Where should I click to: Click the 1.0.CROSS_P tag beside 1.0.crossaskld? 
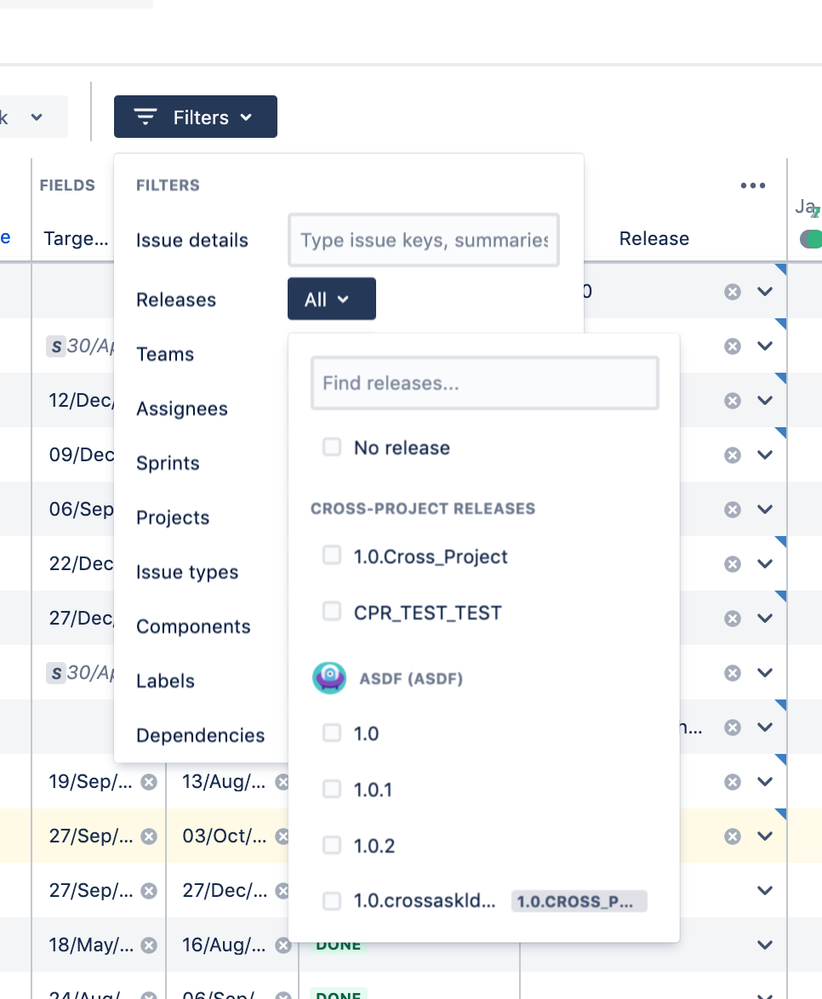[578, 900]
